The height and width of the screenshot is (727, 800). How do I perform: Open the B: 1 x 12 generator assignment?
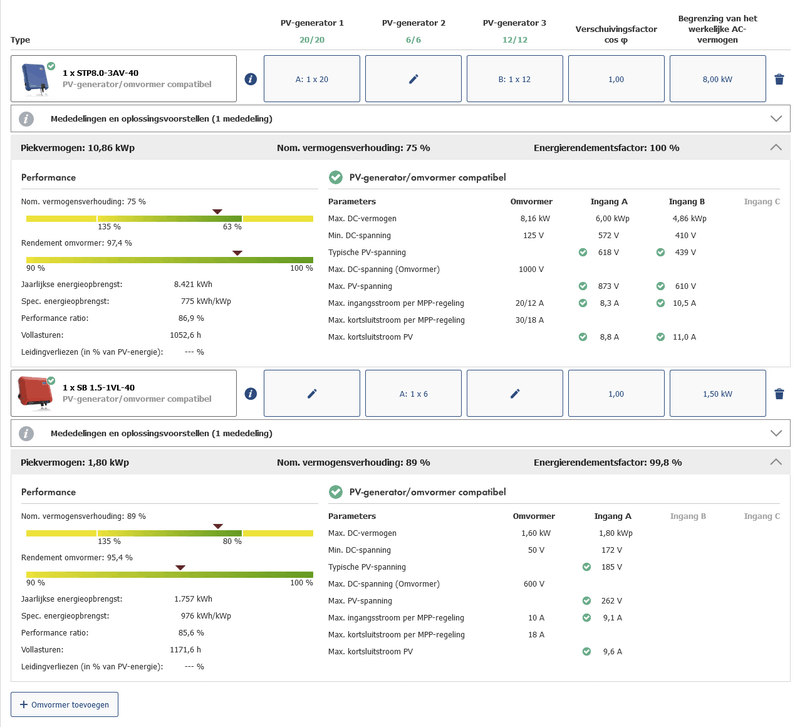pyautogui.click(x=515, y=79)
